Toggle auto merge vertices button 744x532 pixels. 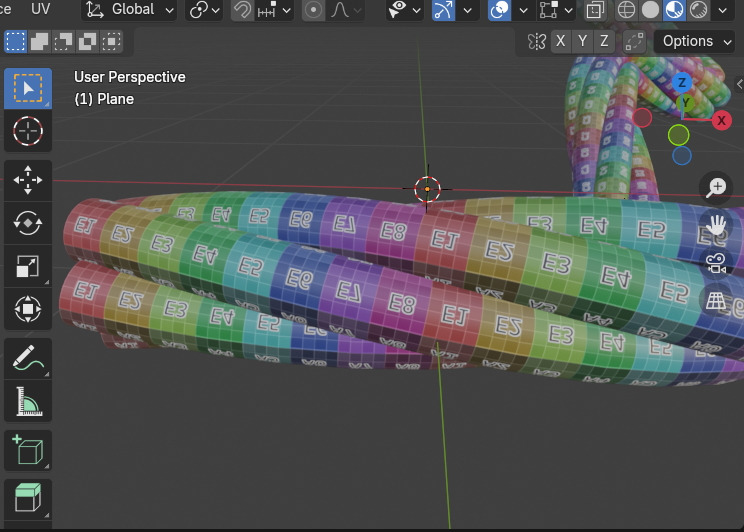point(634,42)
